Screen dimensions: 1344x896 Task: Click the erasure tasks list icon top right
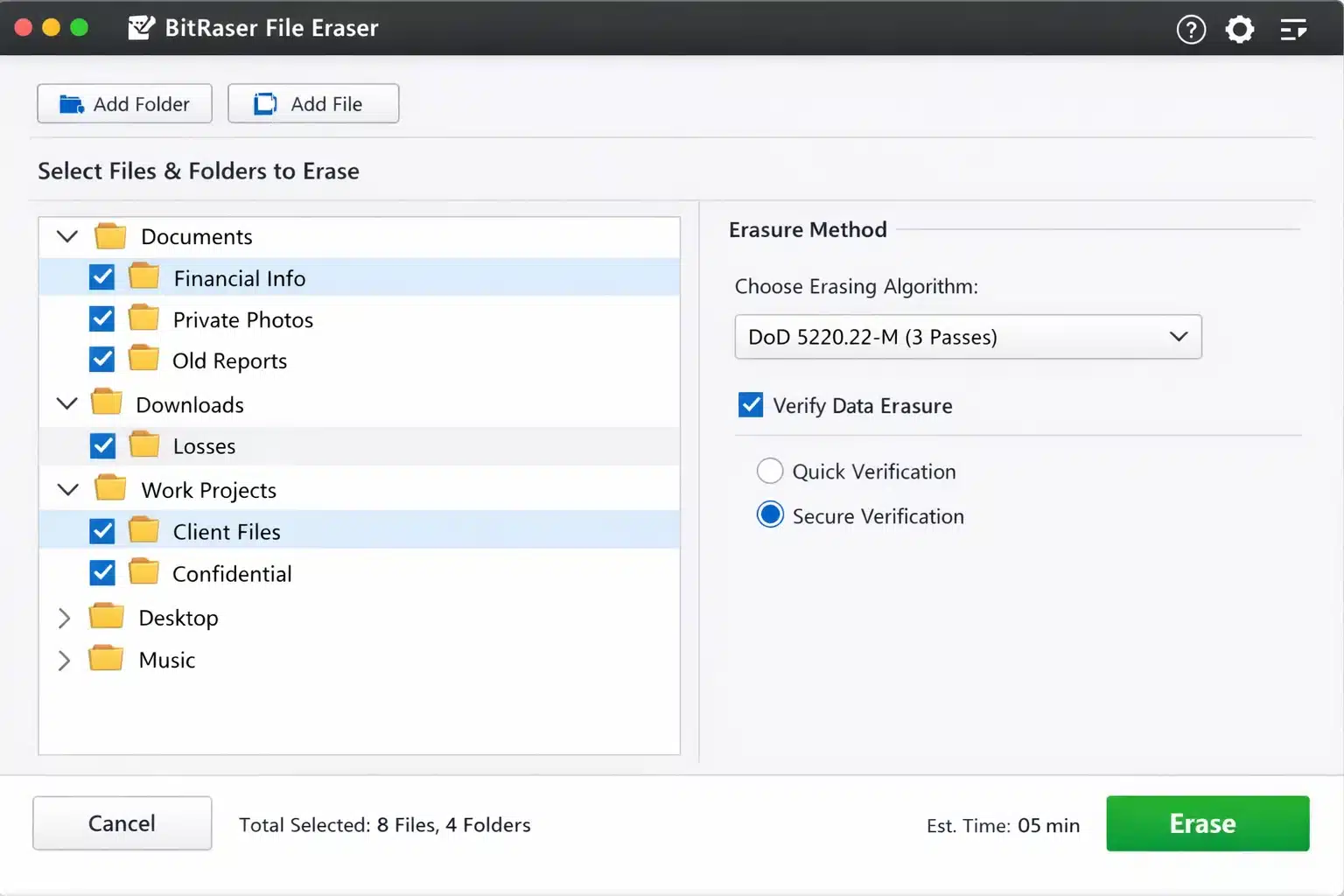[1292, 29]
